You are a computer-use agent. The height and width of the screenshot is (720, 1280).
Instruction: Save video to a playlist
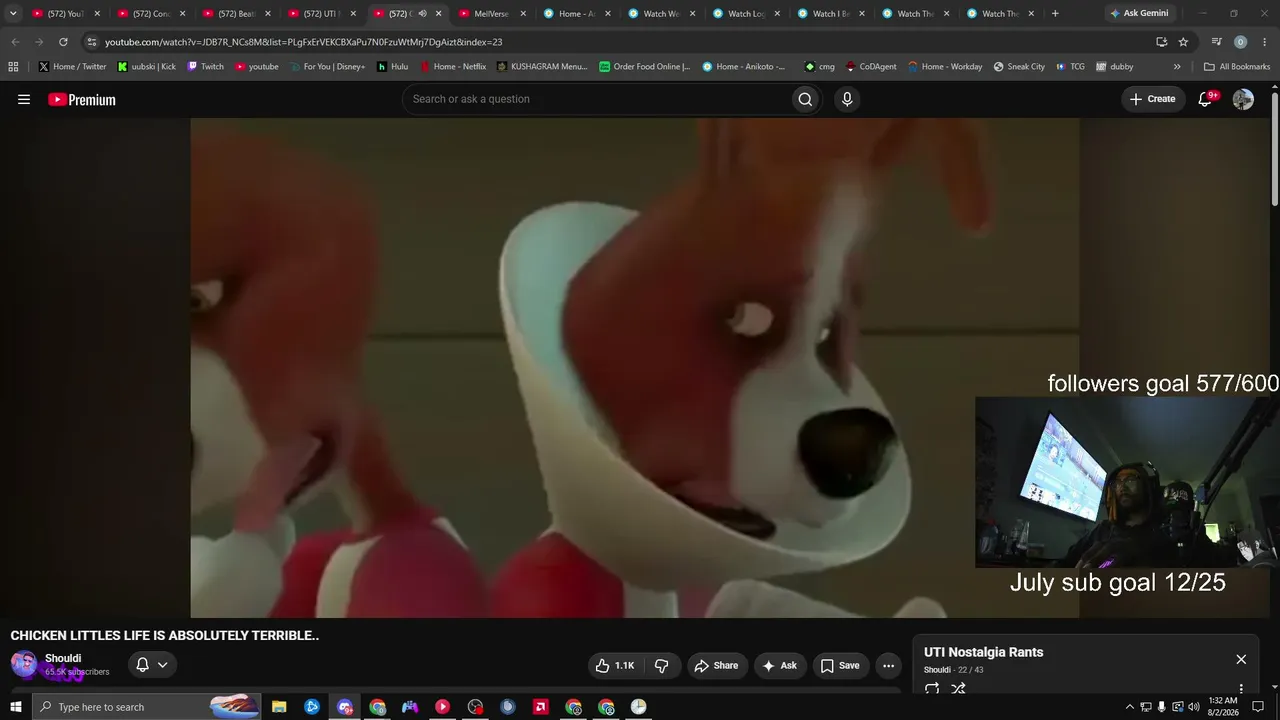(x=840, y=666)
